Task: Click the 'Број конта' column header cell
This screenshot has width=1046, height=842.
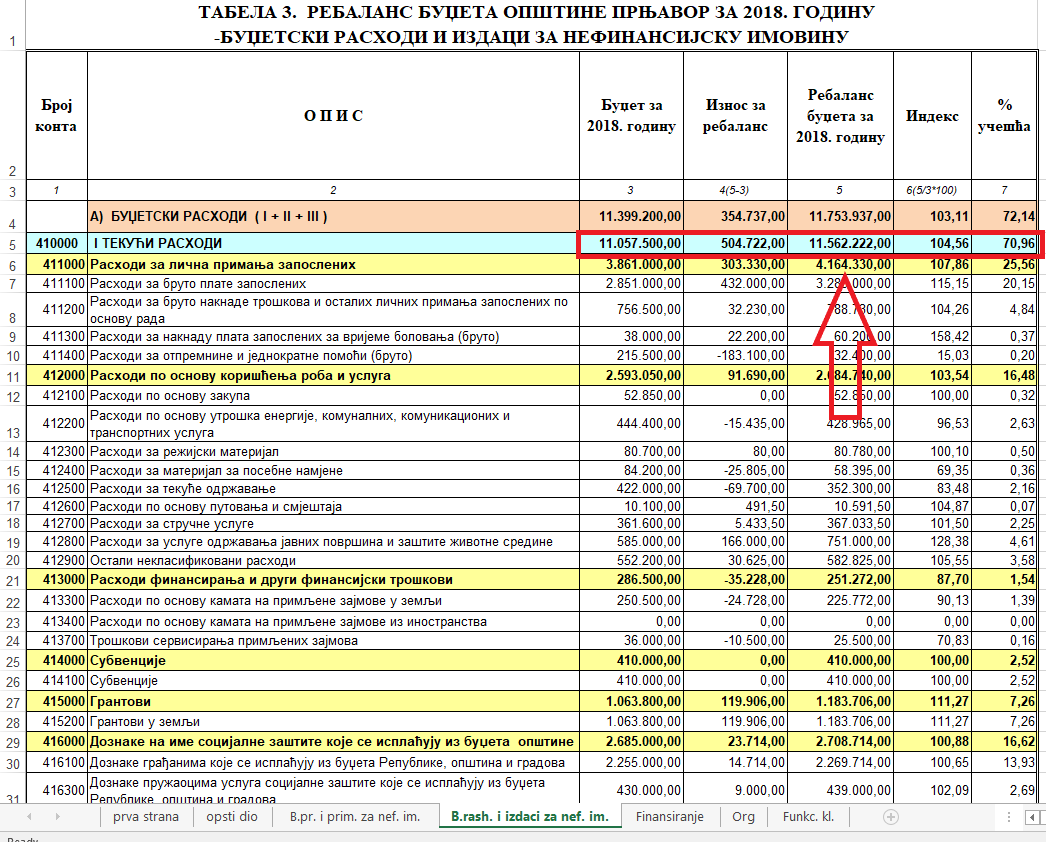Action: [x=57, y=115]
